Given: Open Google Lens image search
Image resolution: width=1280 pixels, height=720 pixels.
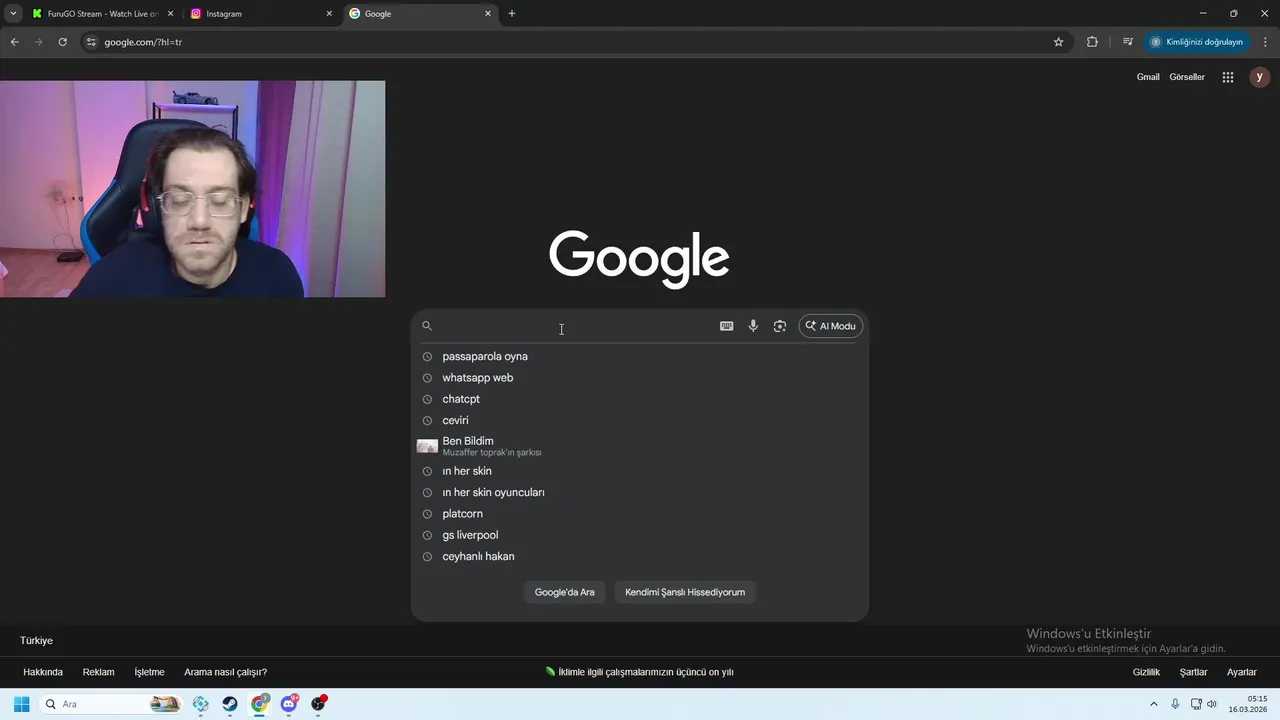Looking at the screenshot, I should point(780,326).
